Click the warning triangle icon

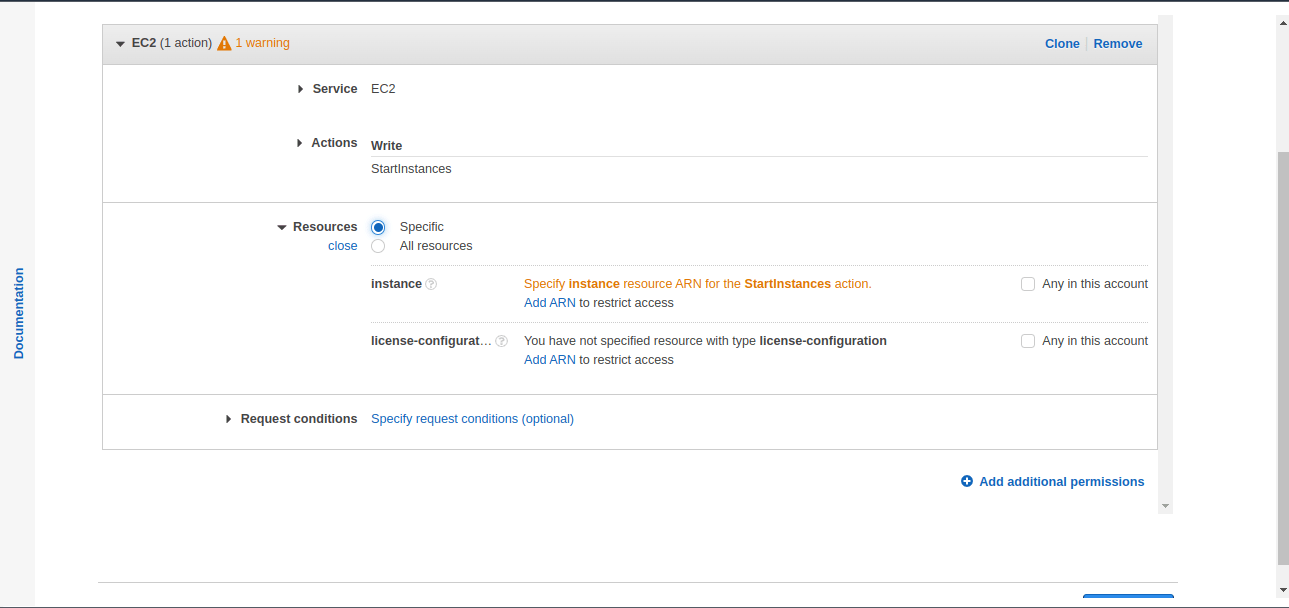224,43
